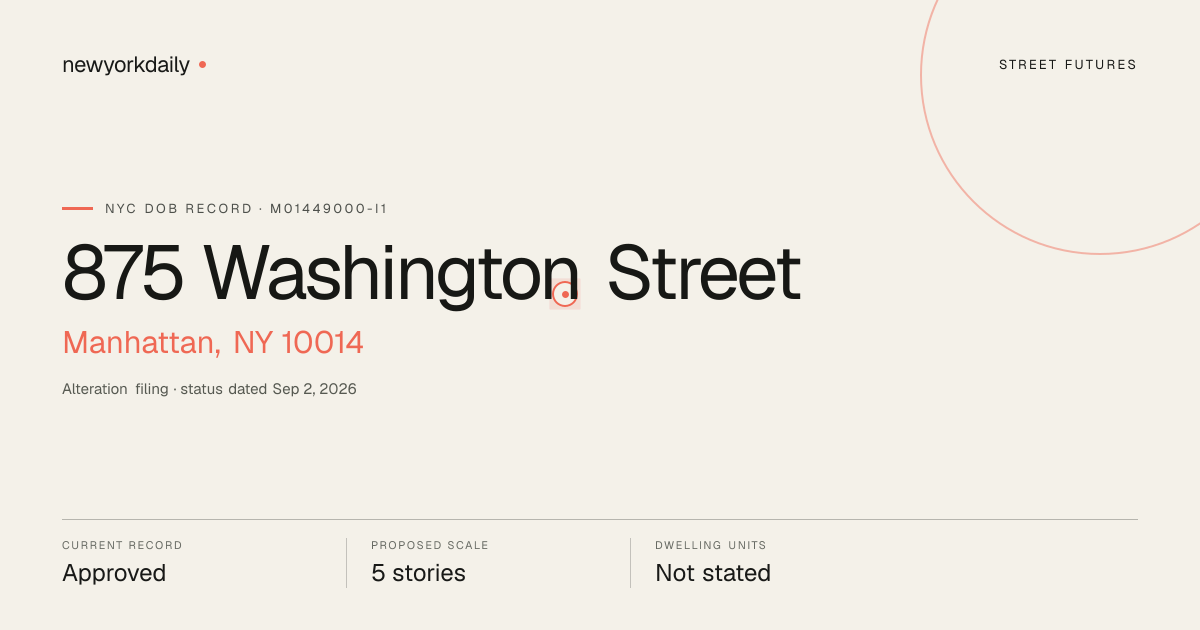Viewport: 1200px width, 630px height.
Task: Click the CURRENT RECORD label
Action: click(x=122, y=546)
